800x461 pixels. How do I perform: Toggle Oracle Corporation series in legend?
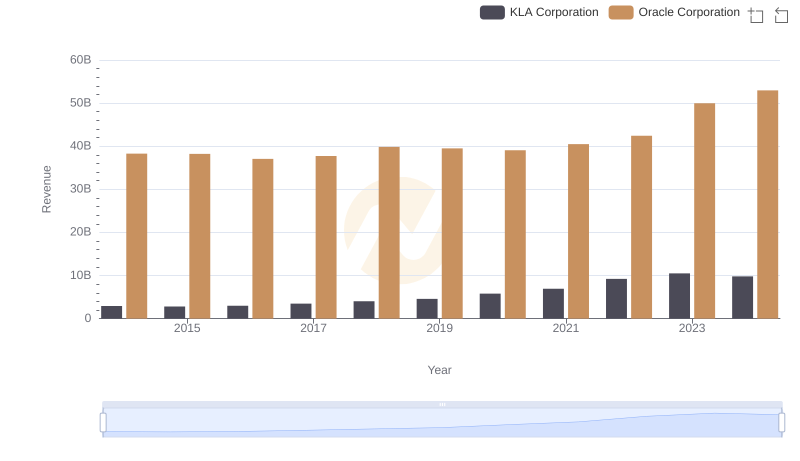(x=674, y=12)
